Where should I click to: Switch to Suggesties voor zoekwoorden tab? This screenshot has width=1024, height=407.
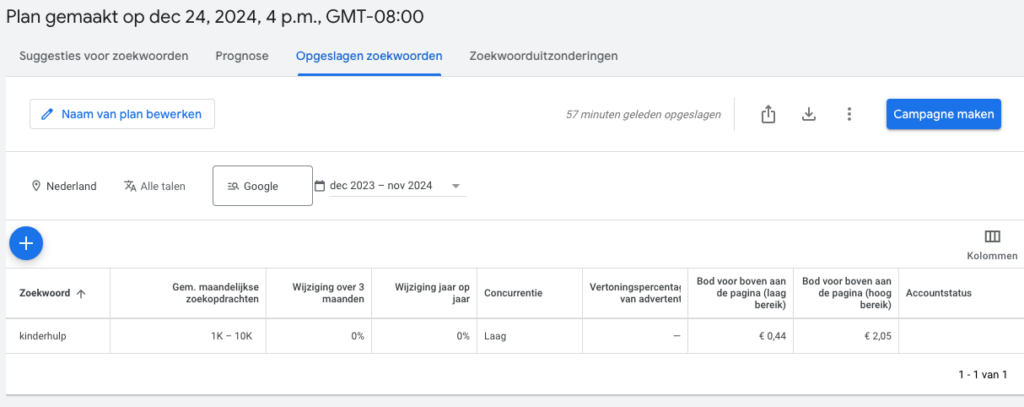103,56
